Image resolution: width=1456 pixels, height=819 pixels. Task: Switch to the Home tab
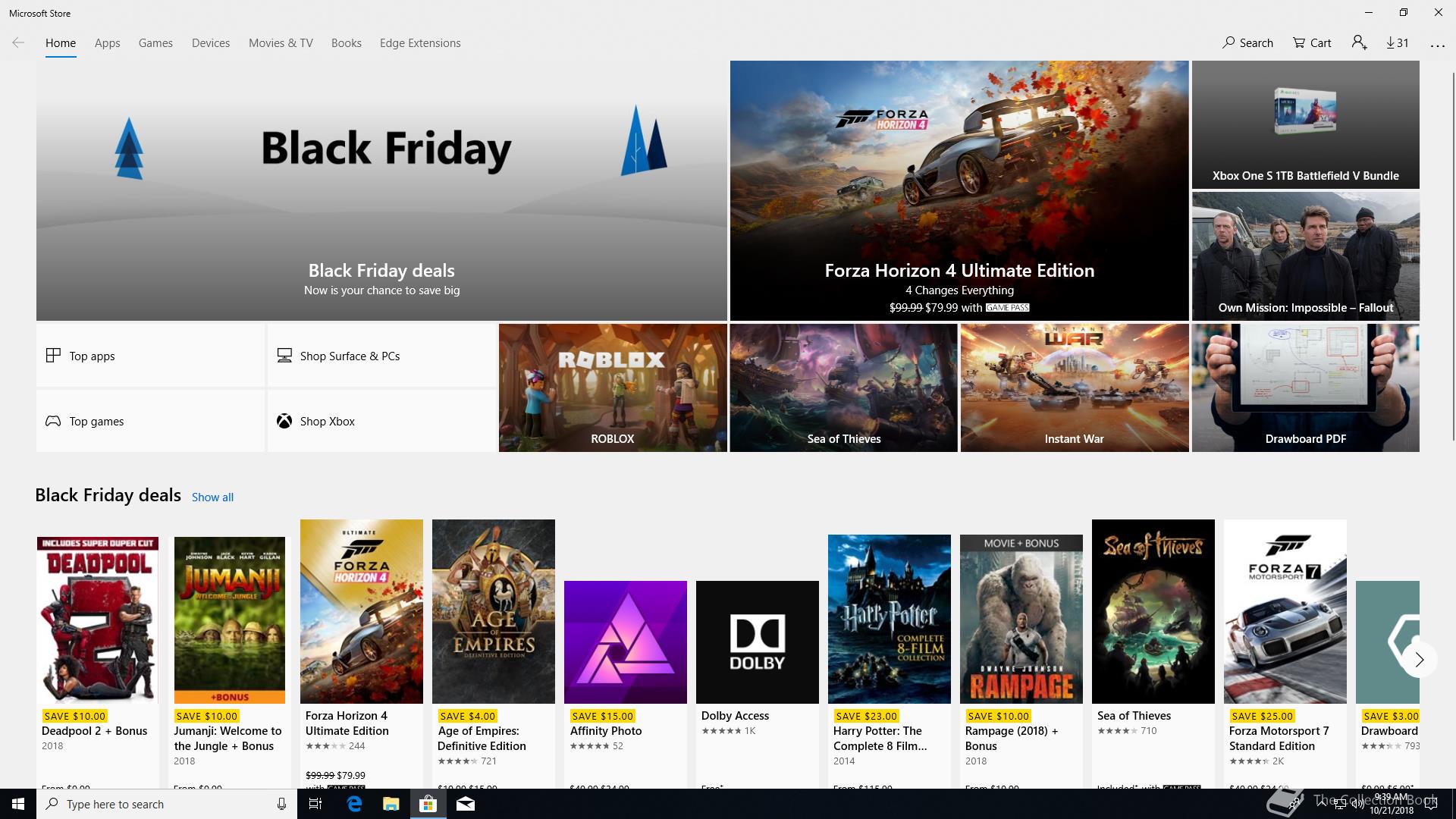(61, 43)
